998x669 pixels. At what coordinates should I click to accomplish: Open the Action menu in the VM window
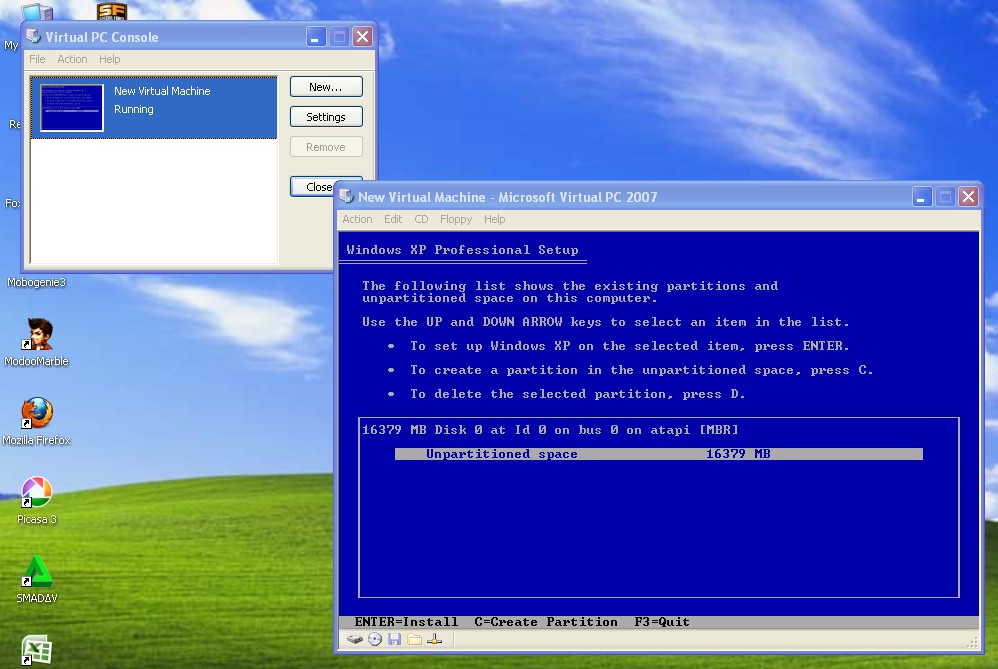[357, 219]
